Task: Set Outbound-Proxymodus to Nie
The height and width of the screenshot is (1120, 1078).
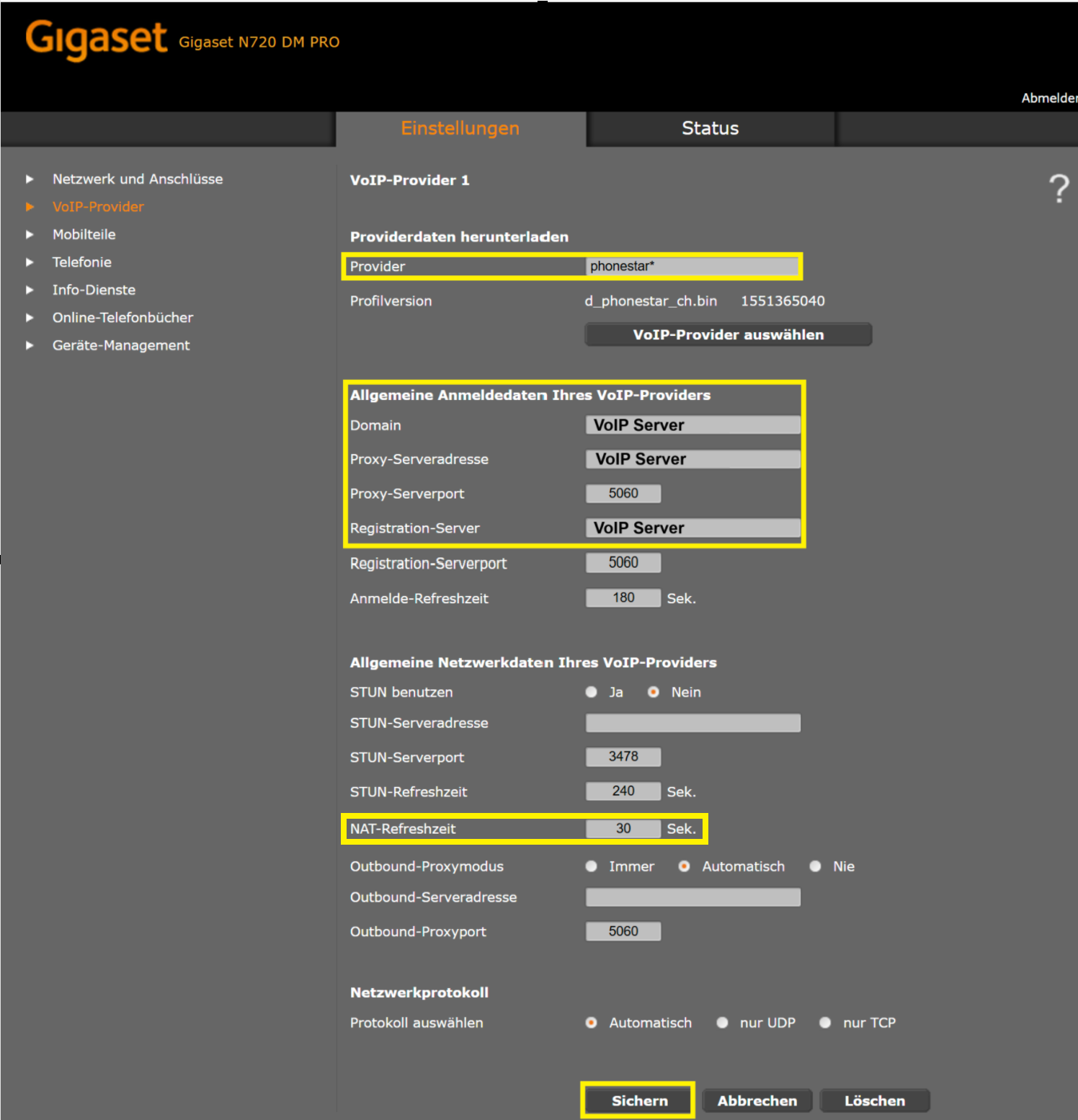Action: coord(815,866)
